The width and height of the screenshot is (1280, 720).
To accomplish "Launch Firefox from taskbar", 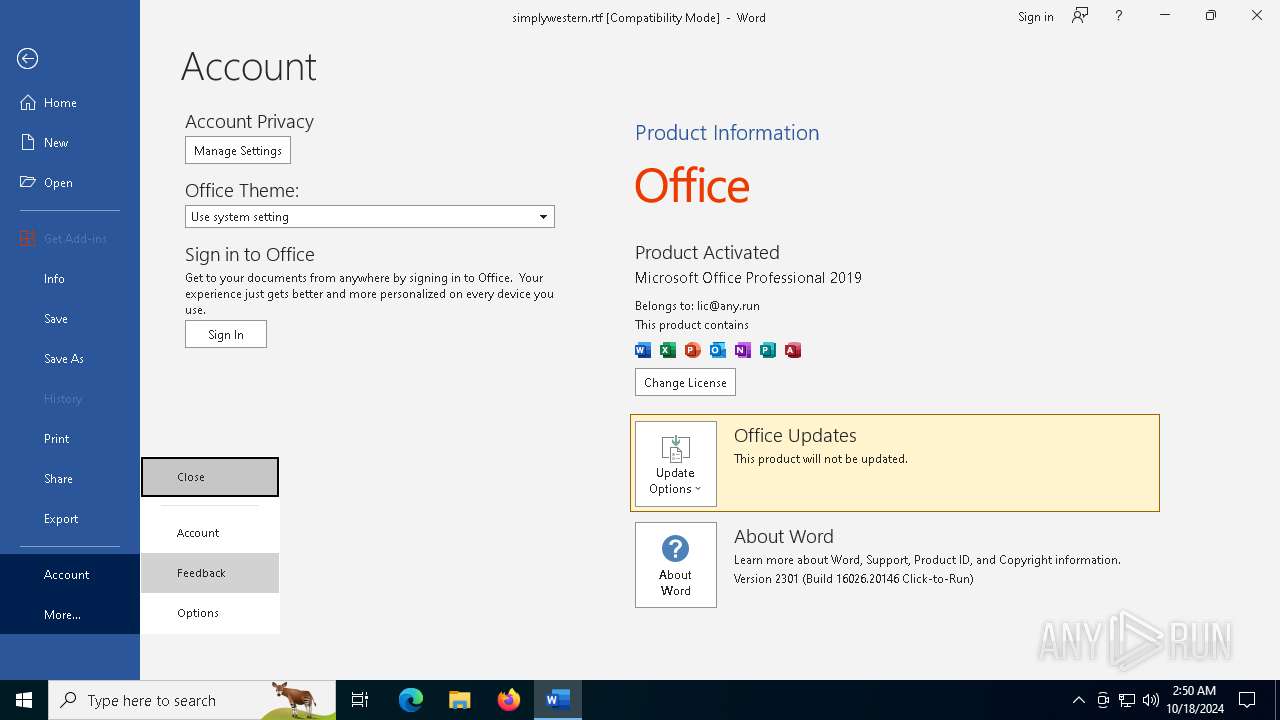I will (x=509, y=700).
